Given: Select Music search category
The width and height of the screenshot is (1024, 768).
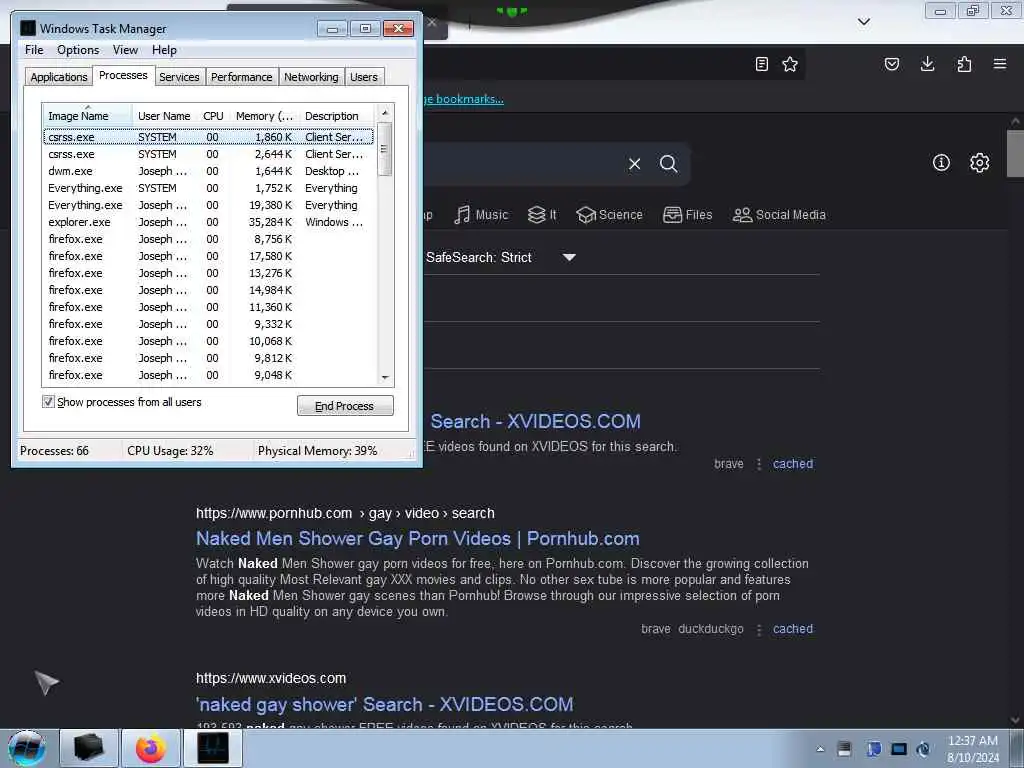Looking at the screenshot, I should pyautogui.click(x=481, y=215).
